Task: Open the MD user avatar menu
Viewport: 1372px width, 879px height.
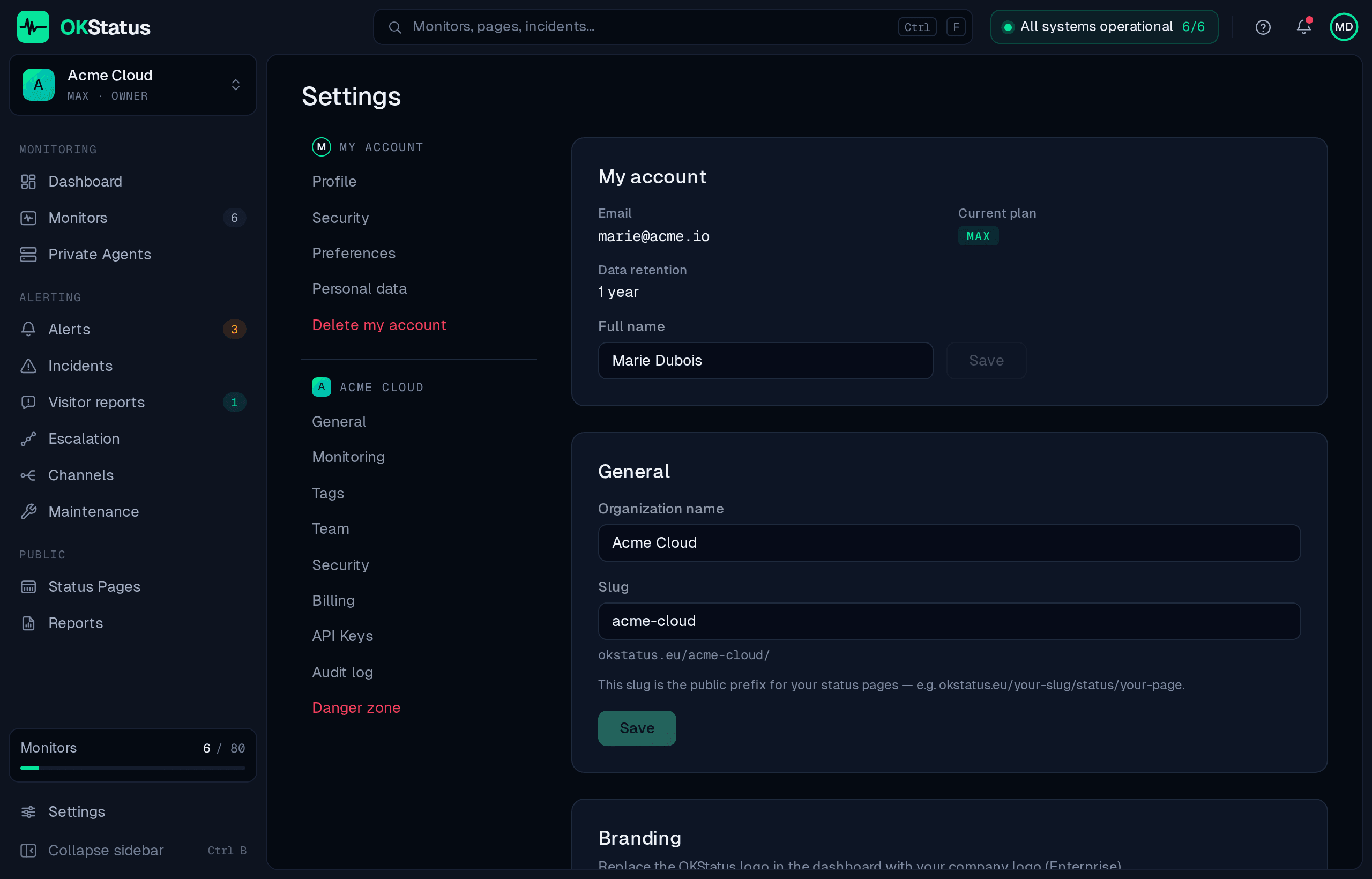Action: click(x=1344, y=27)
